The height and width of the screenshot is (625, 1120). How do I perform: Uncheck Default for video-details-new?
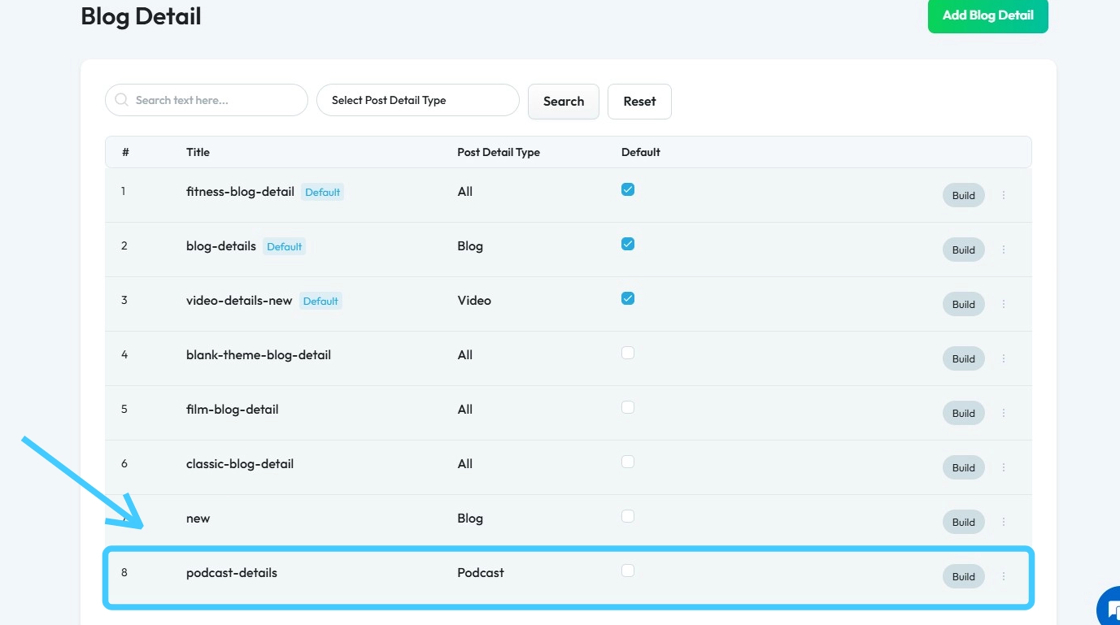(x=628, y=299)
